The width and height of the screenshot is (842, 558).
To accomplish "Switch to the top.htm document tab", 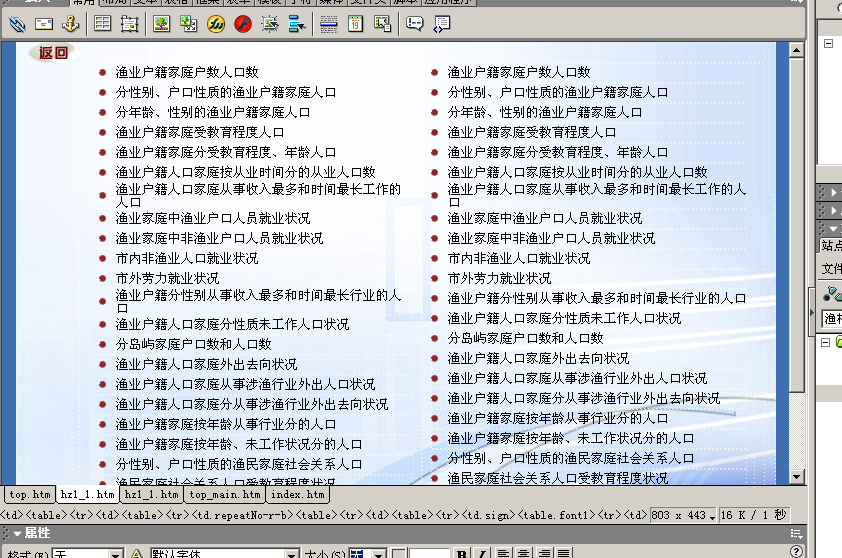I will point(29,494).
